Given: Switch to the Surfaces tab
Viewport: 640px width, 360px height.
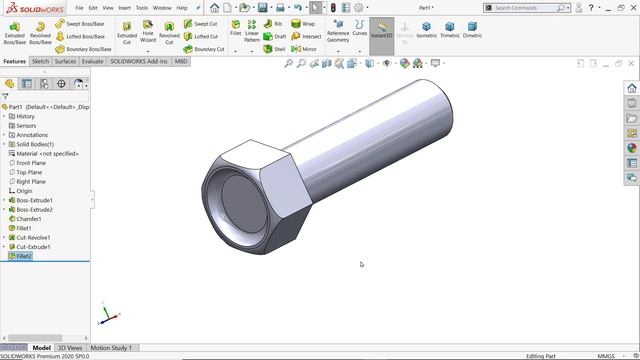Looking at the screenshot, I should coord(65,61).
